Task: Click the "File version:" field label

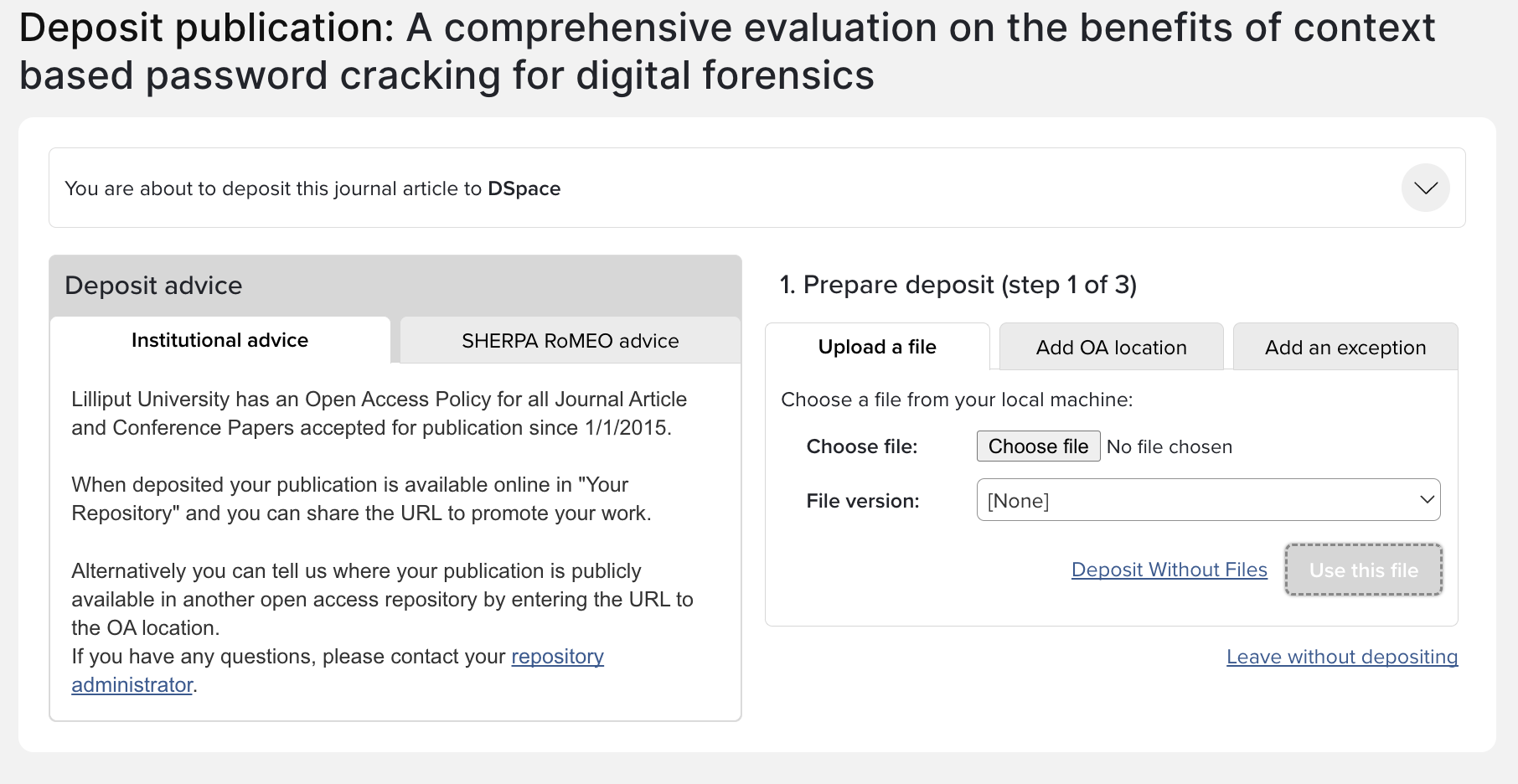Action: tap(862, 501)
